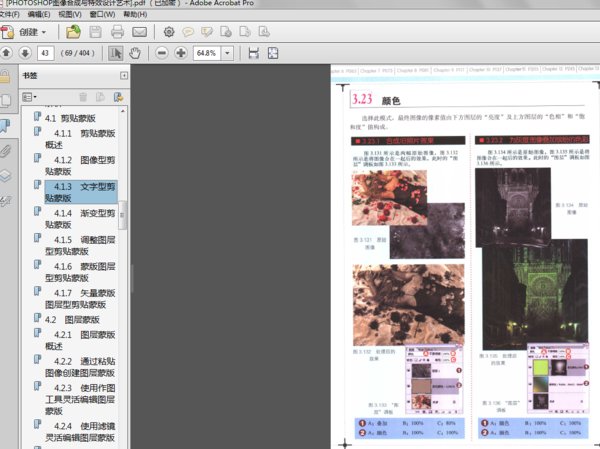
Task: Go to previous page arrow
Action: (x=7, y=52)
